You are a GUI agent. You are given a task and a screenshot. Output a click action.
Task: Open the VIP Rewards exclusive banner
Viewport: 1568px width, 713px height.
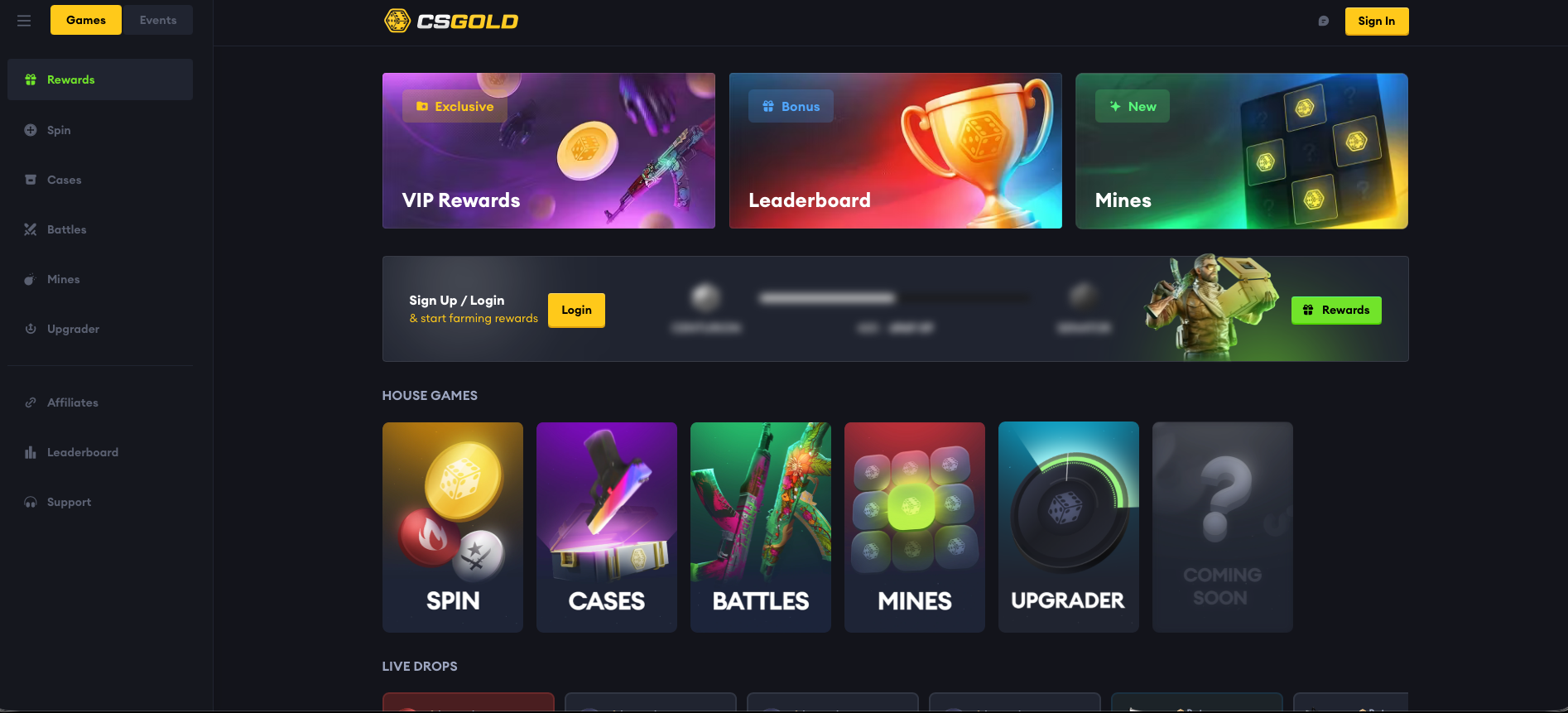[549, 151]
